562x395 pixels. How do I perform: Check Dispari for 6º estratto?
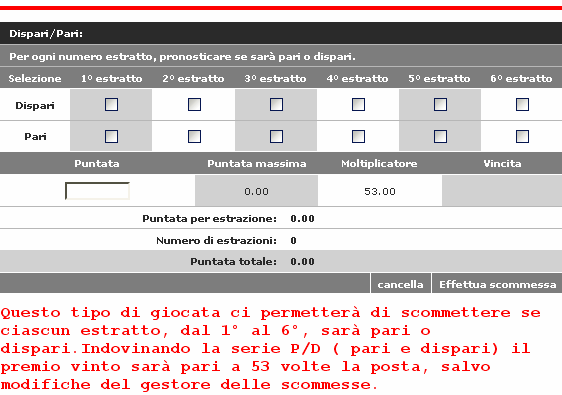point(522,105)
